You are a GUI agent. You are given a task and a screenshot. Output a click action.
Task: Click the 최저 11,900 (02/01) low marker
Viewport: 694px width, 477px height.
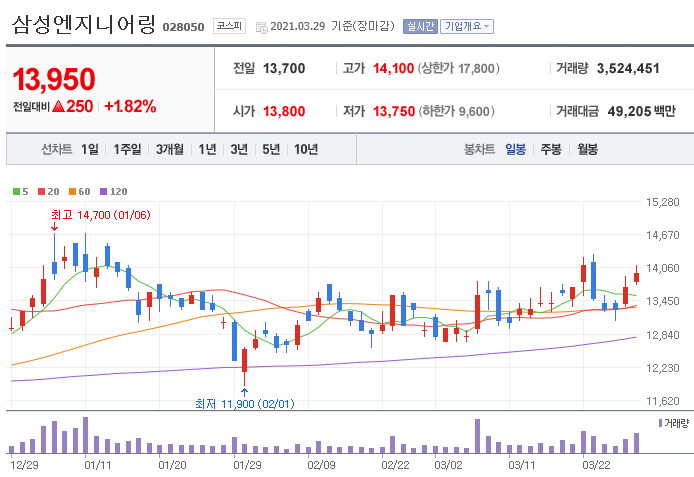245,404
